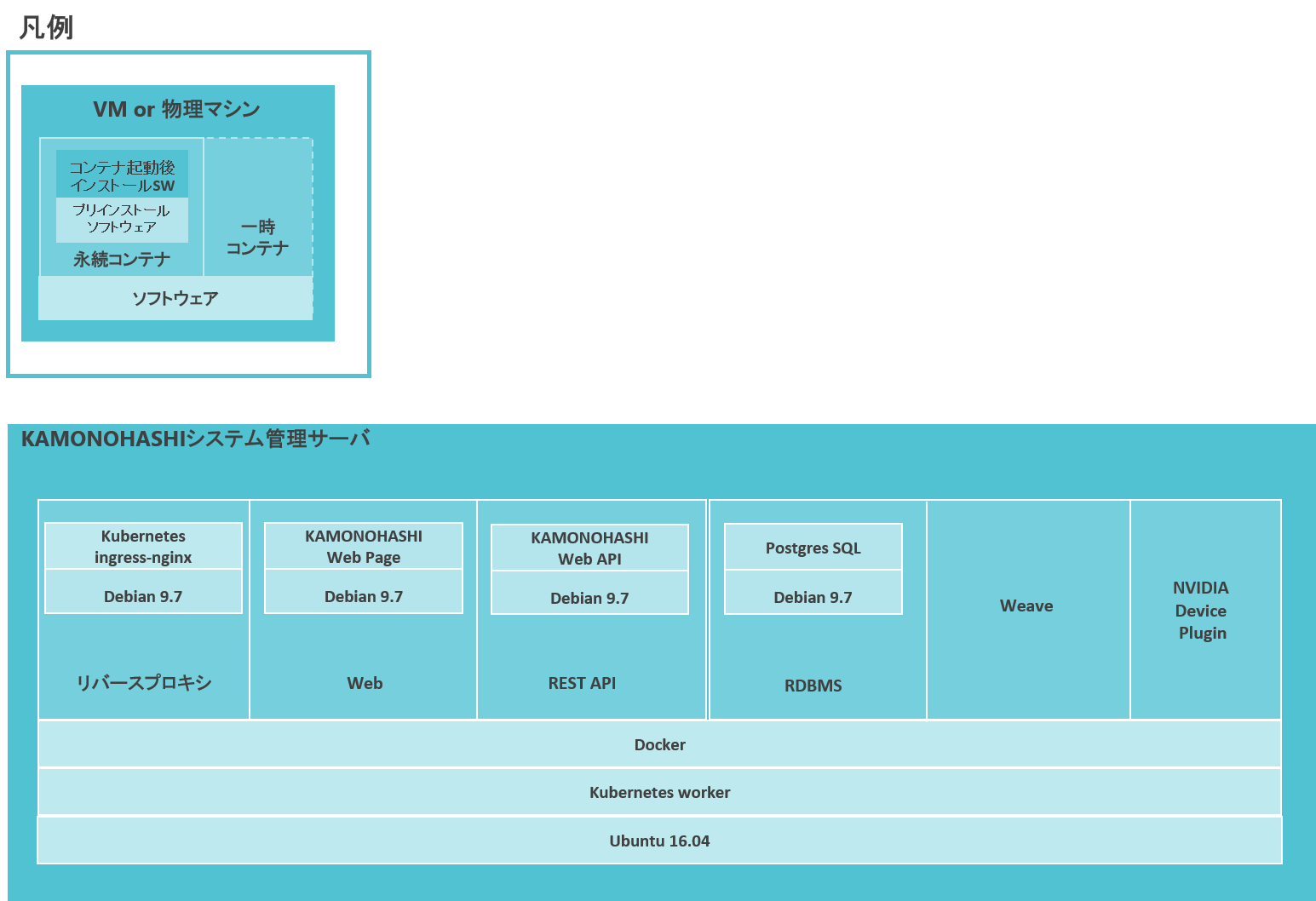
Task: Click the RDBMS label
Action: 812,685
